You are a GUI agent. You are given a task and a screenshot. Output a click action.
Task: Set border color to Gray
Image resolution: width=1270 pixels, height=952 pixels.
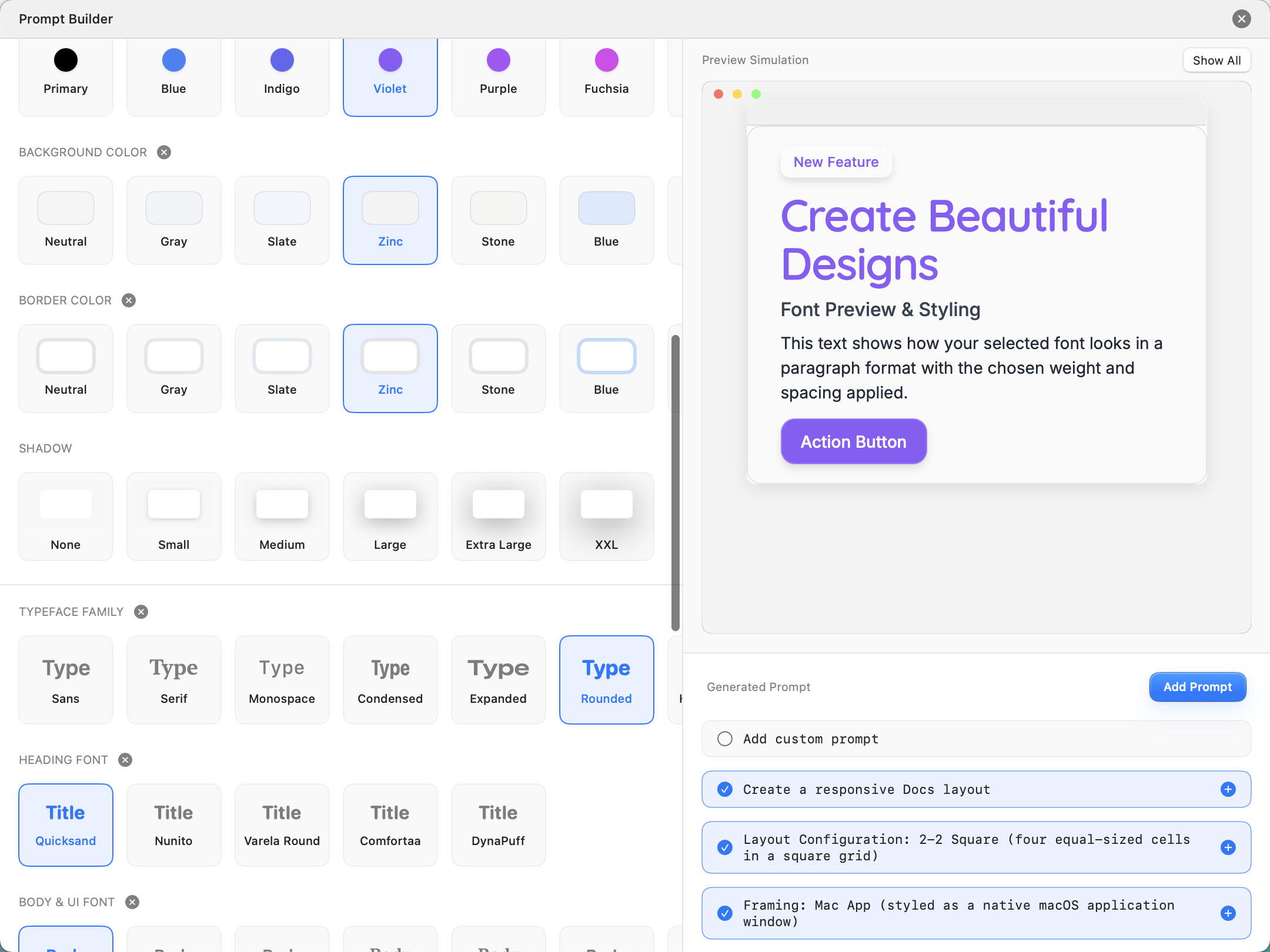(174, 368)
